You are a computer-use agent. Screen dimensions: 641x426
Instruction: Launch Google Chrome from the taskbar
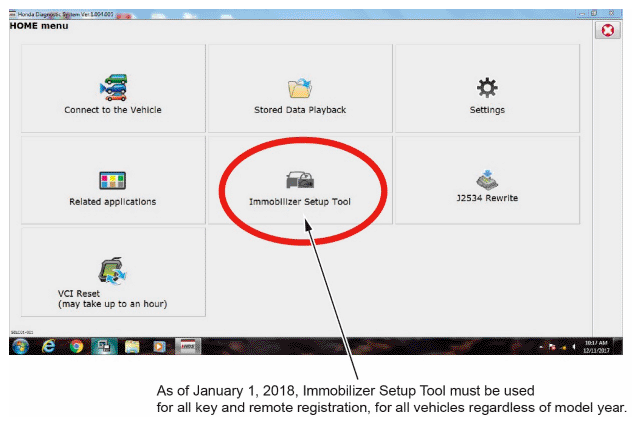(76, 346)
